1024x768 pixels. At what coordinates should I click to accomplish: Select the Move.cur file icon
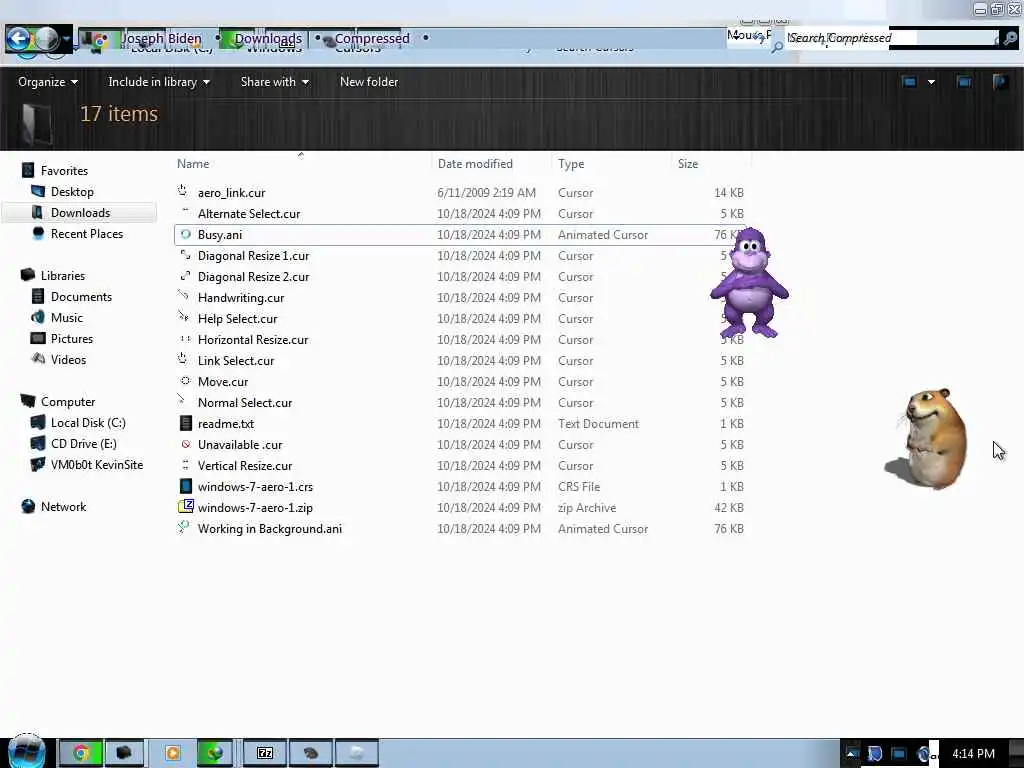pyautogui.click(x=185, y=381)
